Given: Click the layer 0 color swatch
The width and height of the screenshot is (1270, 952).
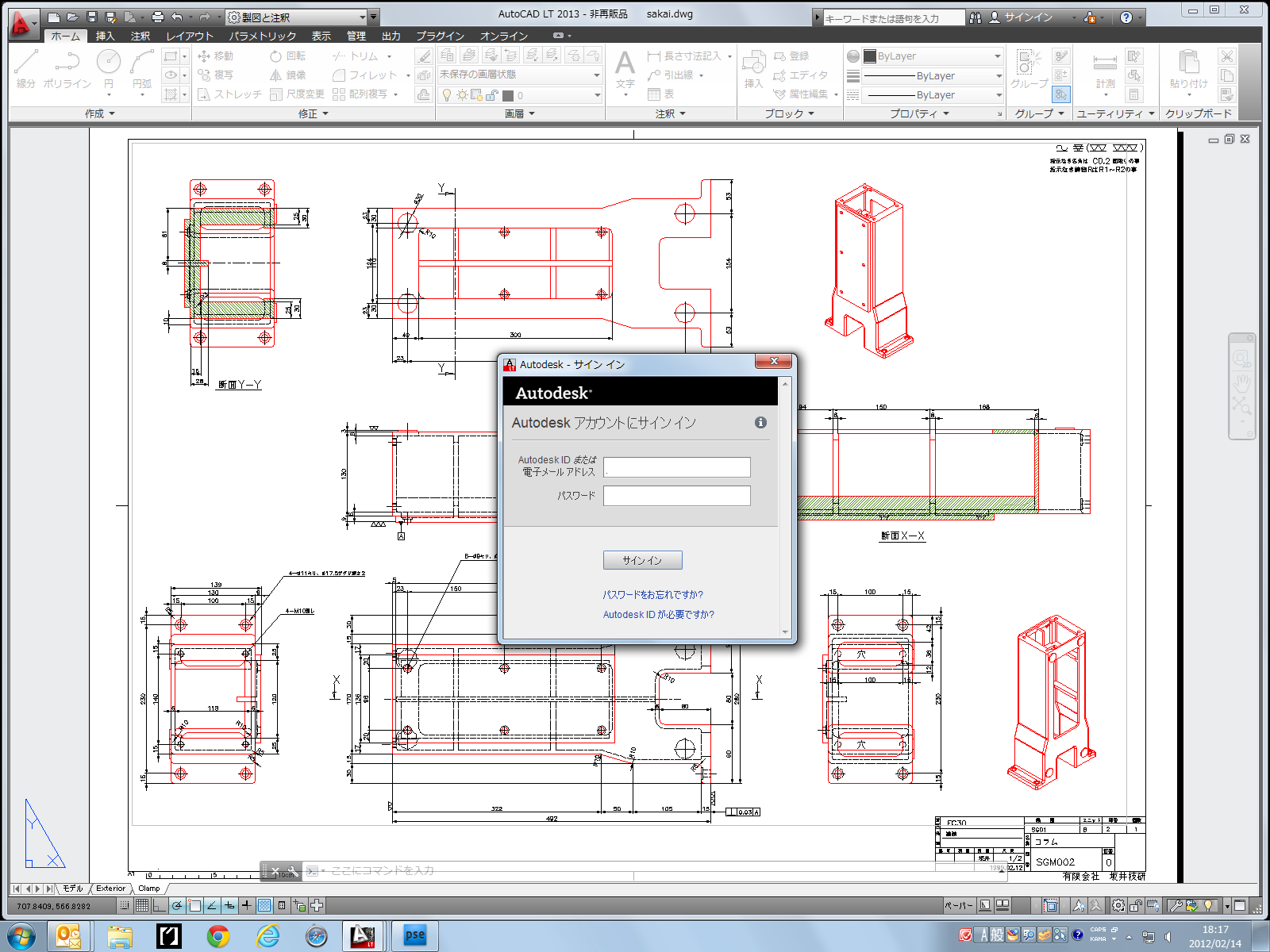Looking at the screenshot, I should tap(508, 95).
